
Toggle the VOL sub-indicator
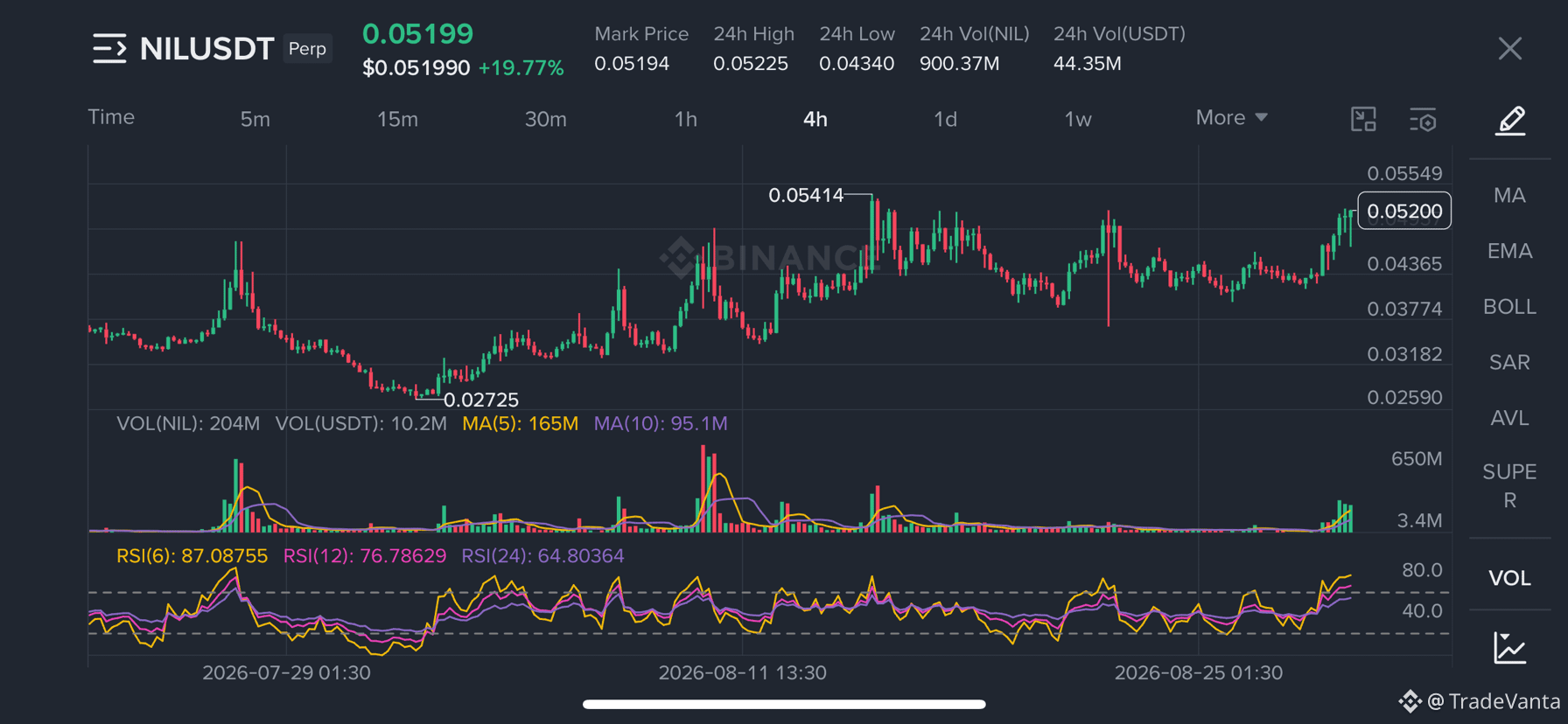pyautogui.click(x=1509, y=578)
